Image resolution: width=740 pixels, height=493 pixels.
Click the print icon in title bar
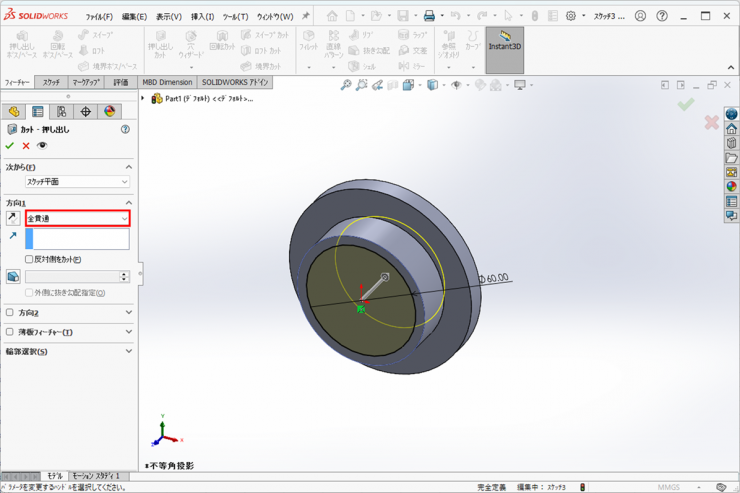pos(429,16)
